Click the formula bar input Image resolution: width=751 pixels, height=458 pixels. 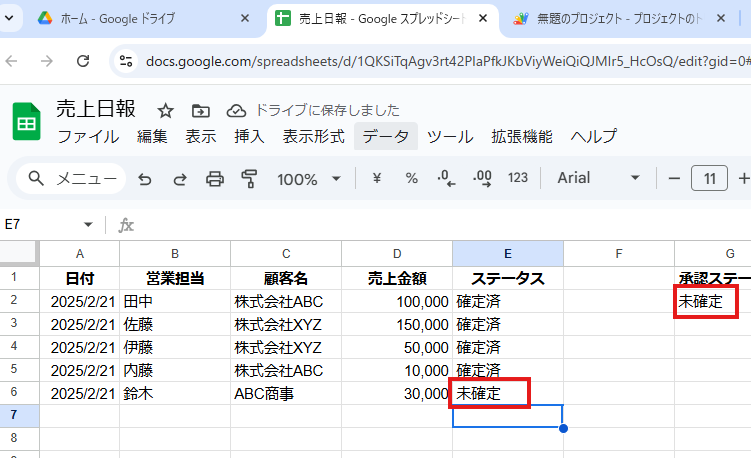[441, 224]
